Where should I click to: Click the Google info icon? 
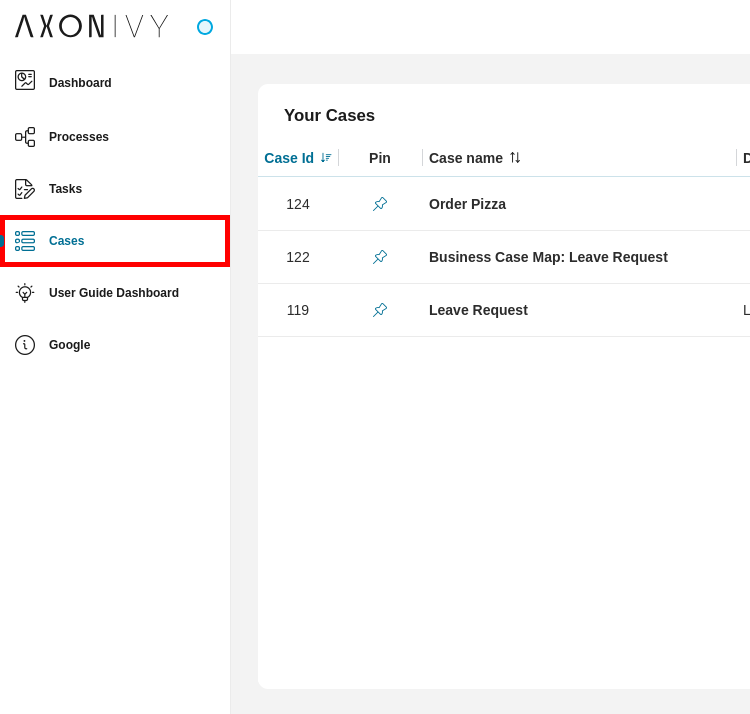(x=25, y=345)
